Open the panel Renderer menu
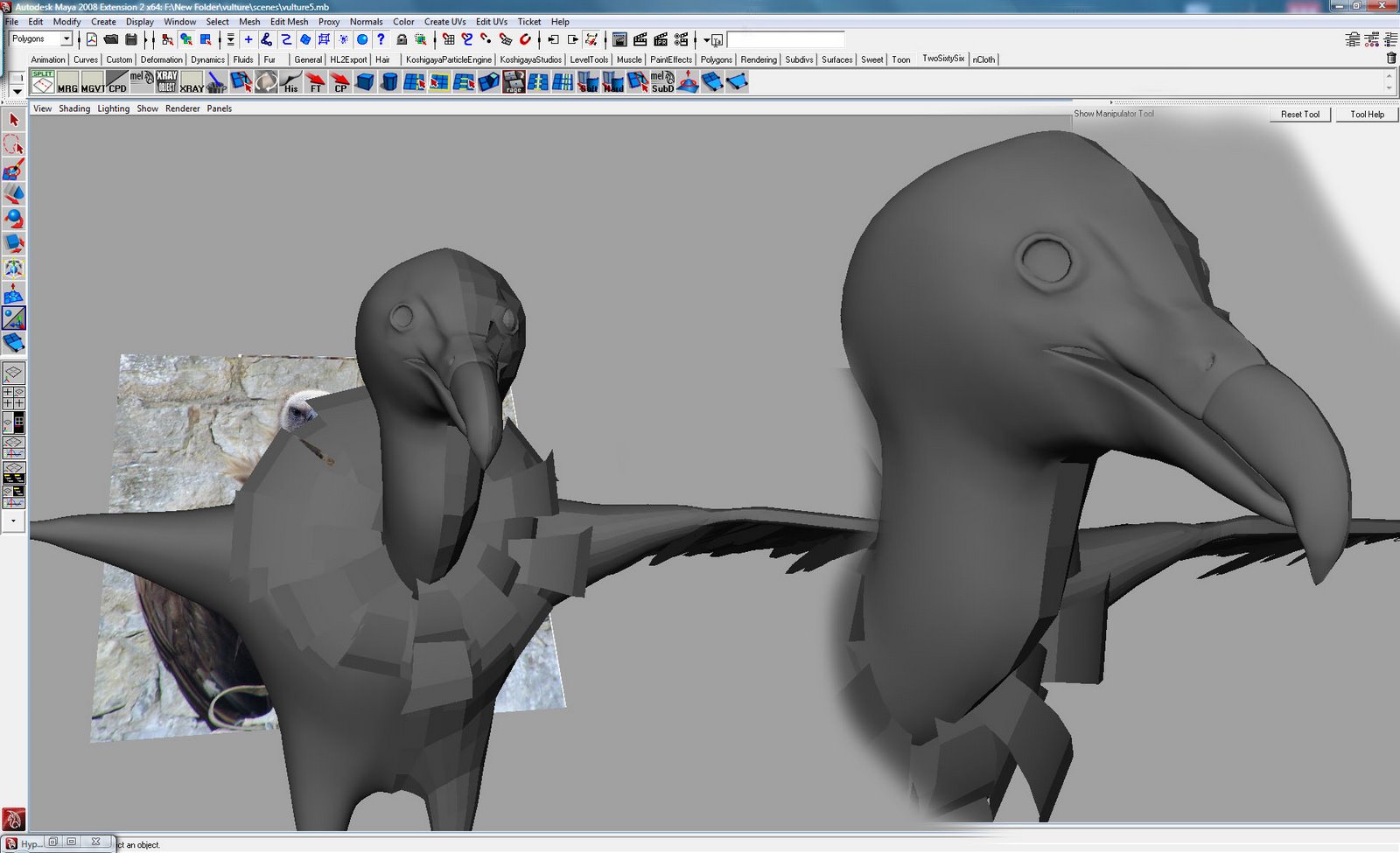This screenshot has height=853, width=1400. click(183, 108)
